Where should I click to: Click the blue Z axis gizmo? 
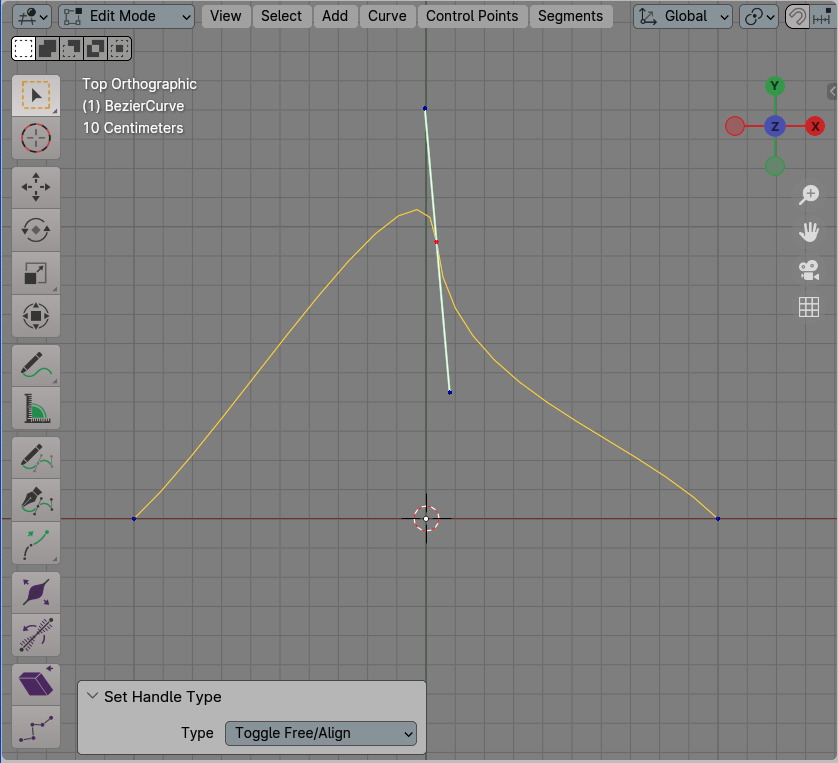click(774, 127)
